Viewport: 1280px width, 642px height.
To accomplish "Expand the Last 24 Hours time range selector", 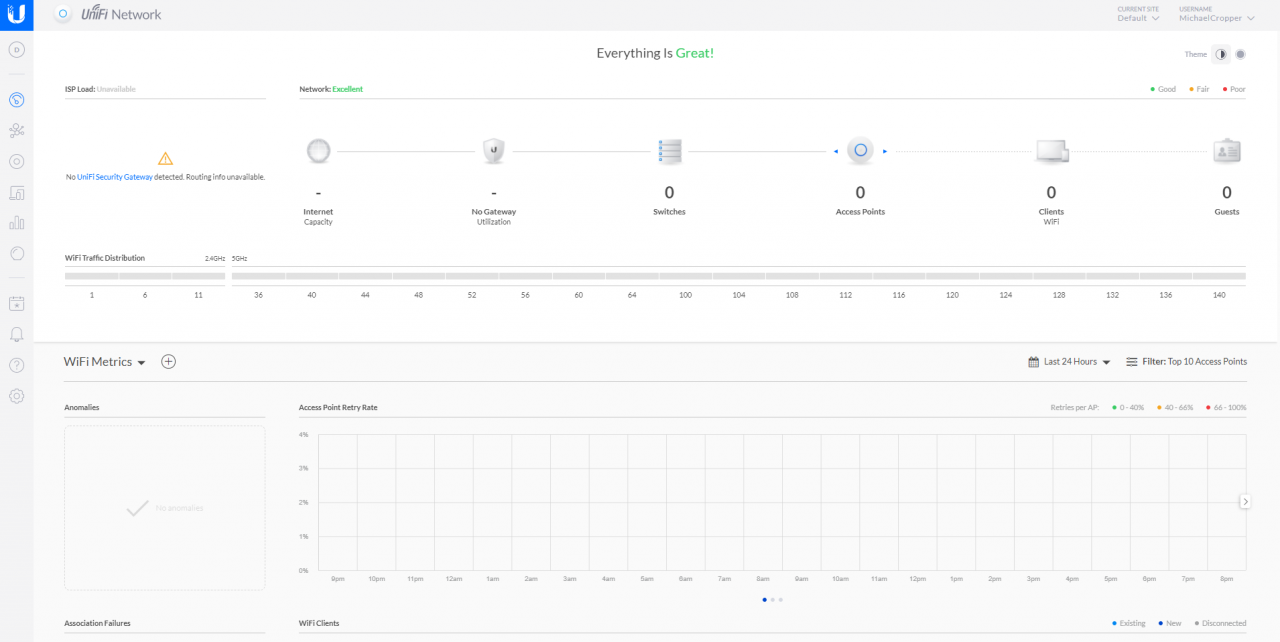I will 1069,361.
